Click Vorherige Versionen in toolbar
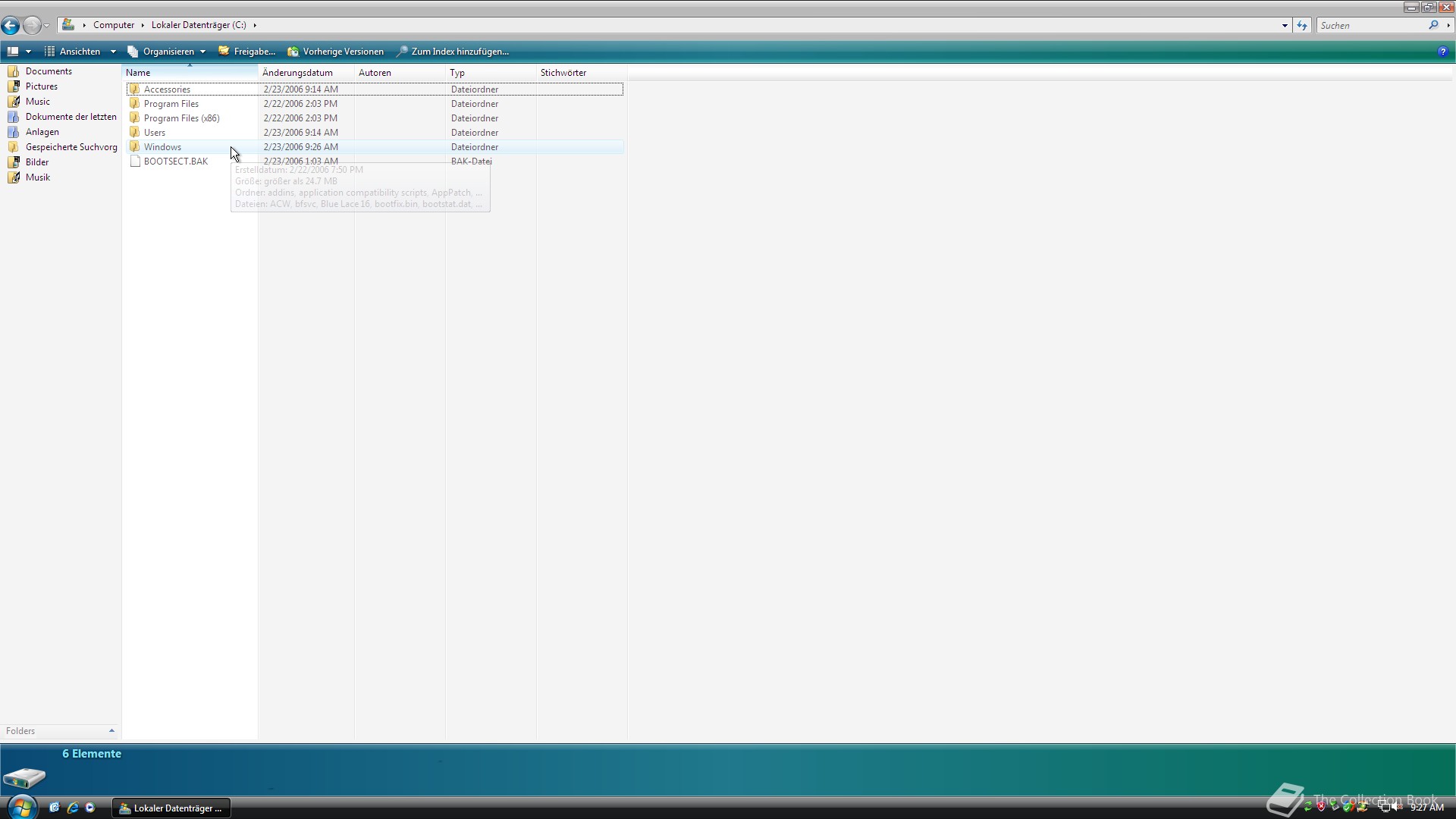The height and width of the screenshot is (819, 1456). 335,52
